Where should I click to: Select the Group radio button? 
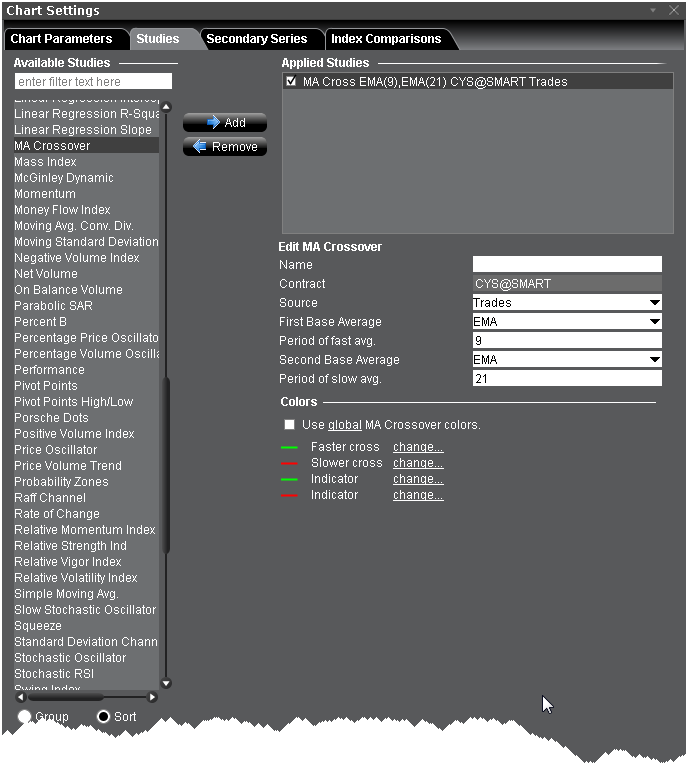(24, 717)
